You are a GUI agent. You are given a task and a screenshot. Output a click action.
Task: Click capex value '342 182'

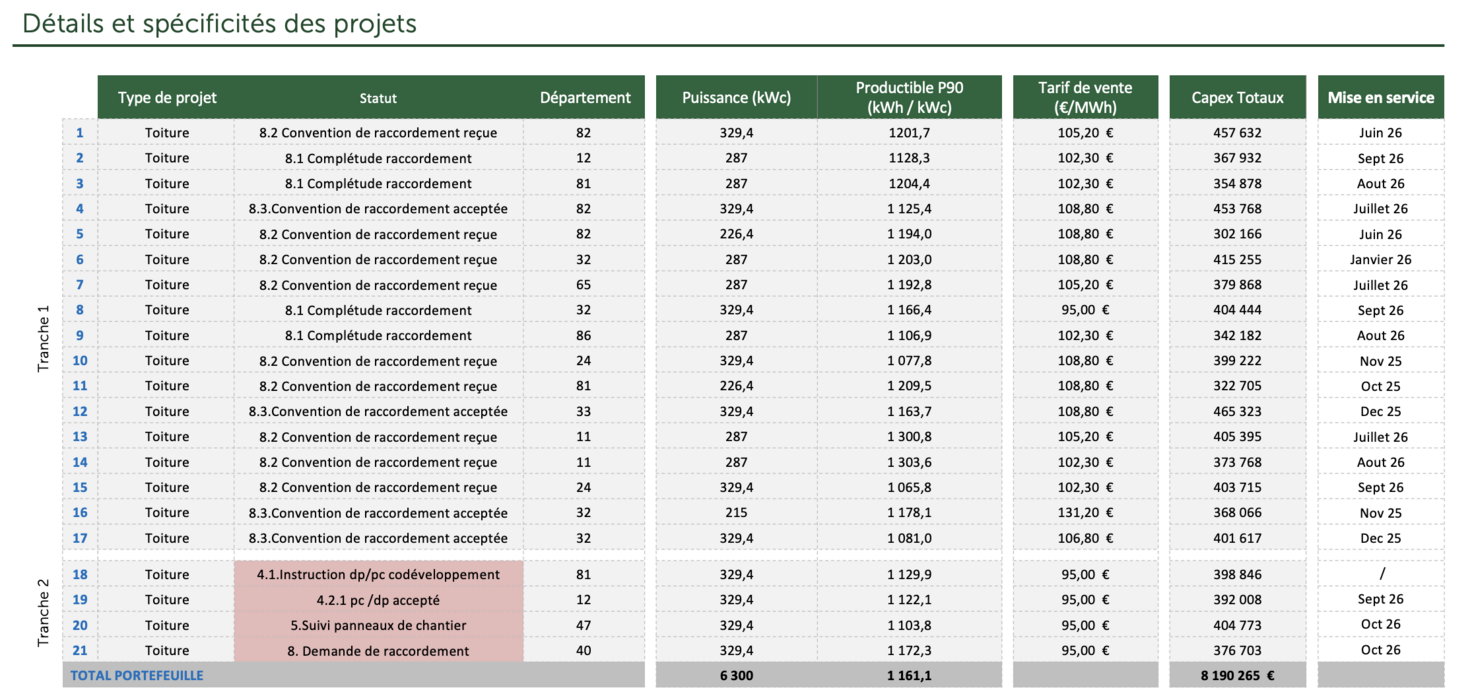click(1237, 335)
